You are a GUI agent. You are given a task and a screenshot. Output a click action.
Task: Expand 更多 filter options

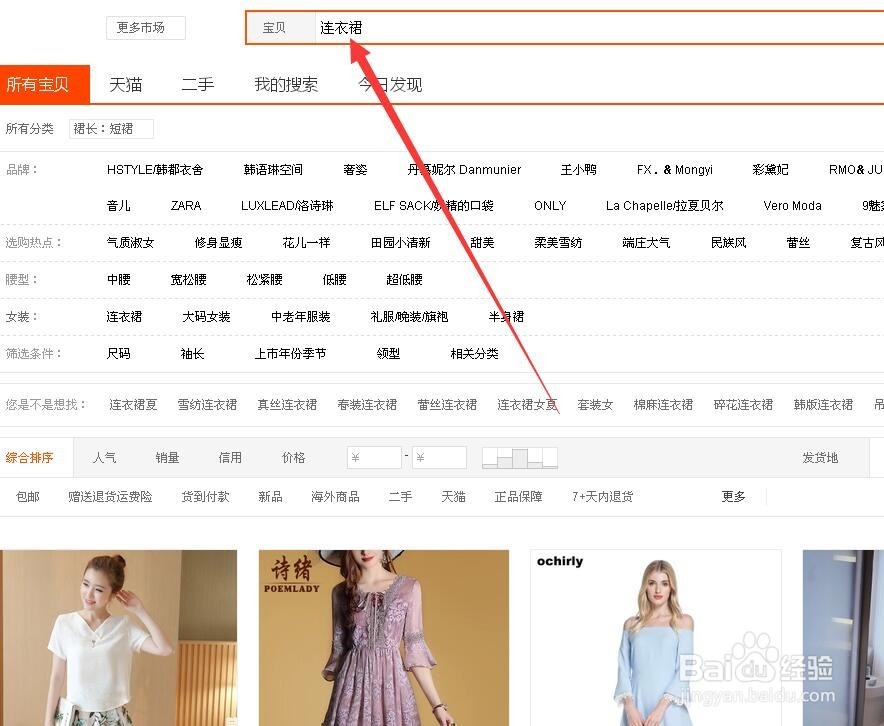(x=733, y=497)
